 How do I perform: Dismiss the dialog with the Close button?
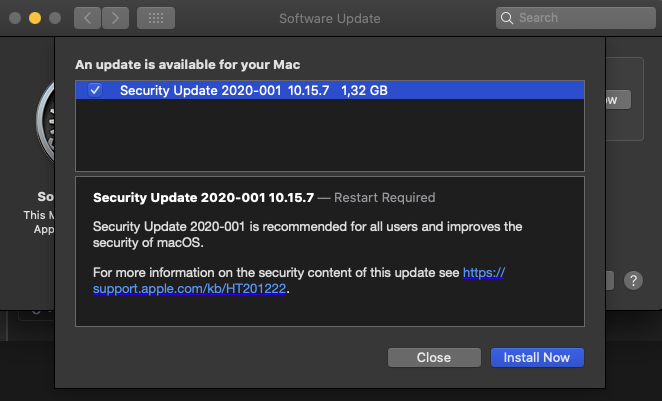point(433,357)
